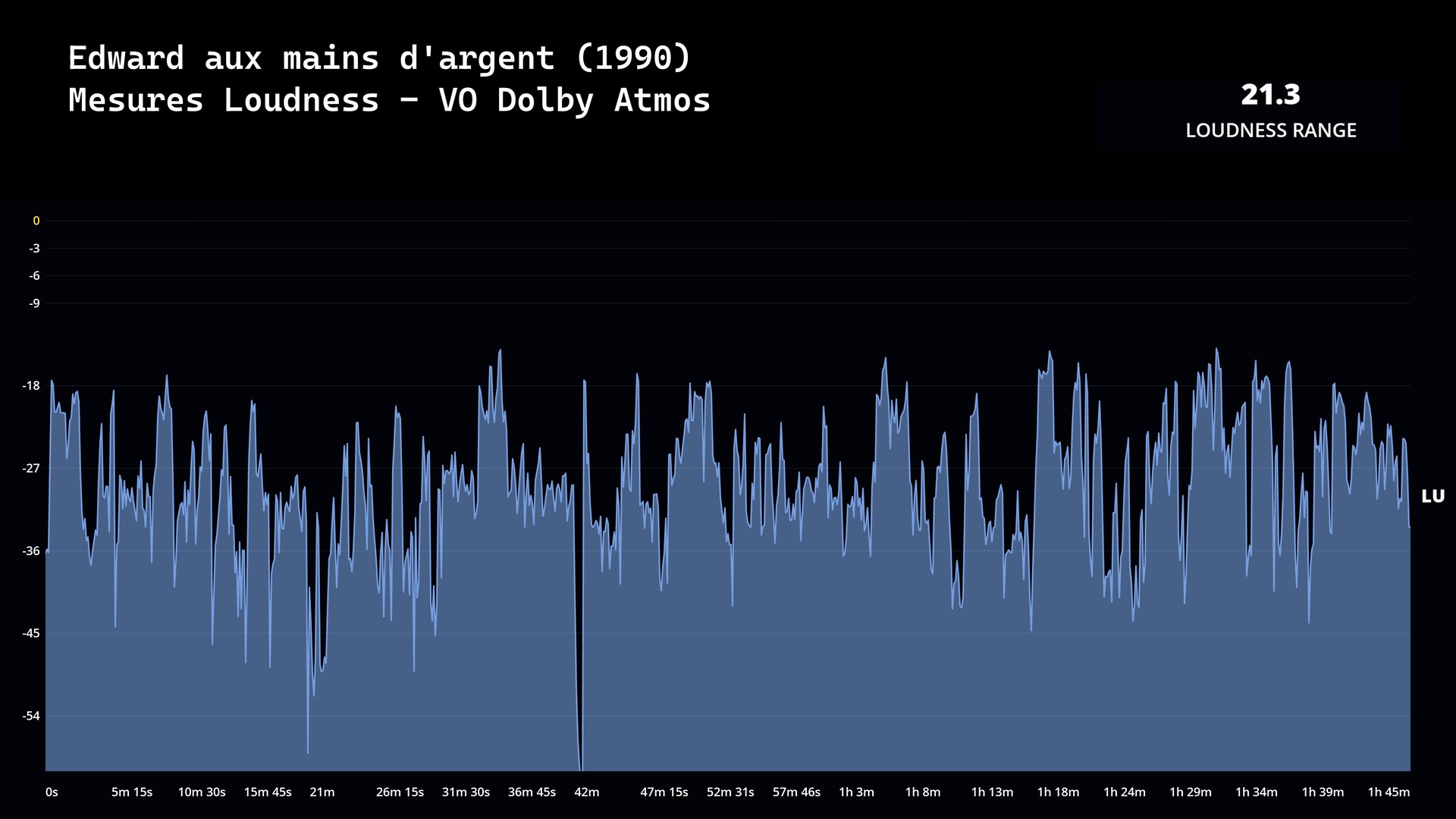Click the -54 y-axis label
Screen dimensions: 1456x819
31,716
